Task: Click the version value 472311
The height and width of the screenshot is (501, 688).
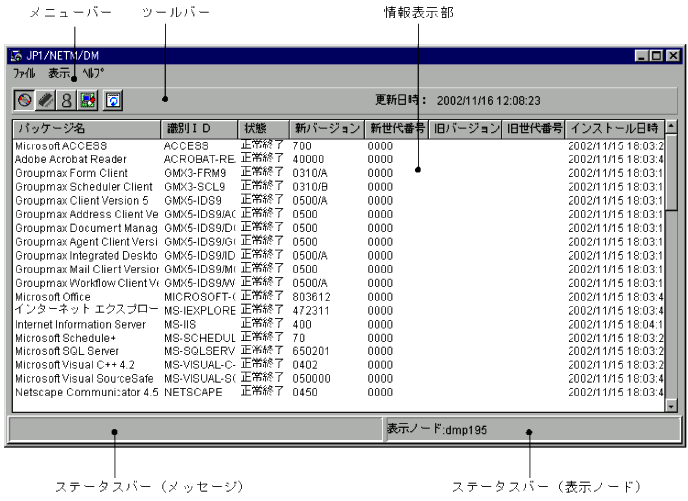Action: (x=311, y=311)
